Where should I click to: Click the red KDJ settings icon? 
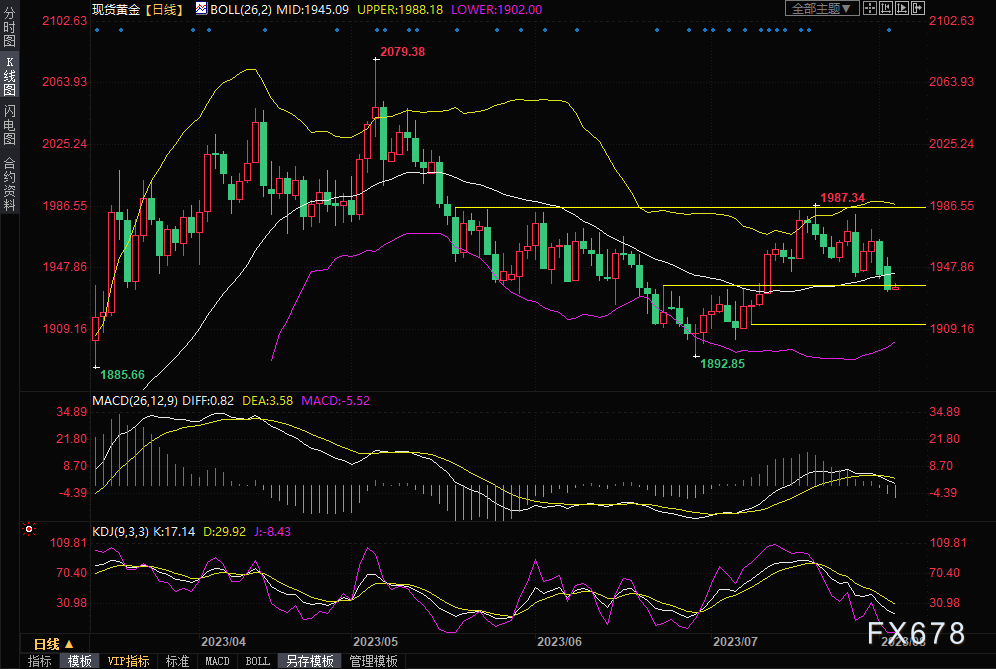click(x=30, y=529)
